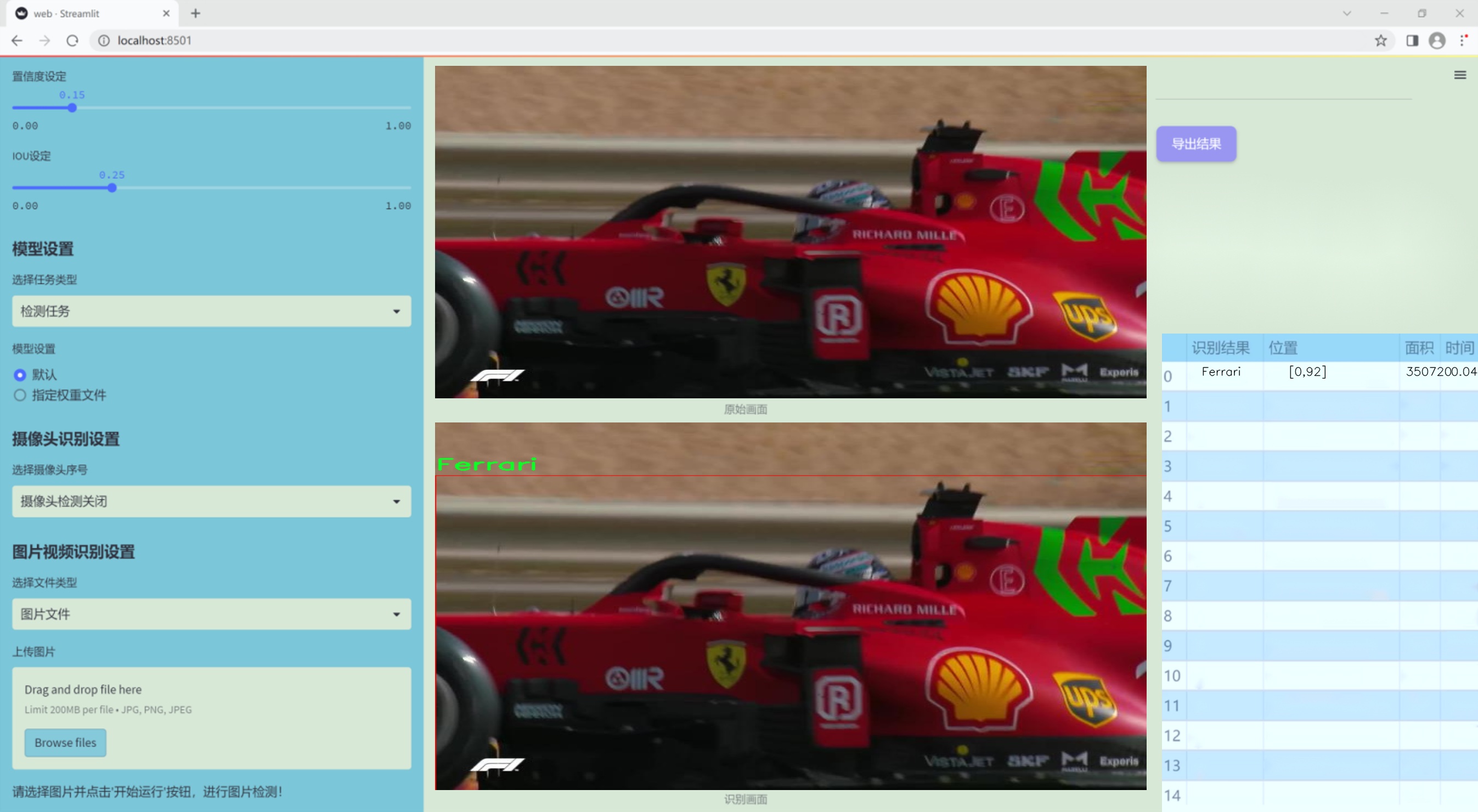
Task: Click the 时间 column header
Action: [1459, 348]
